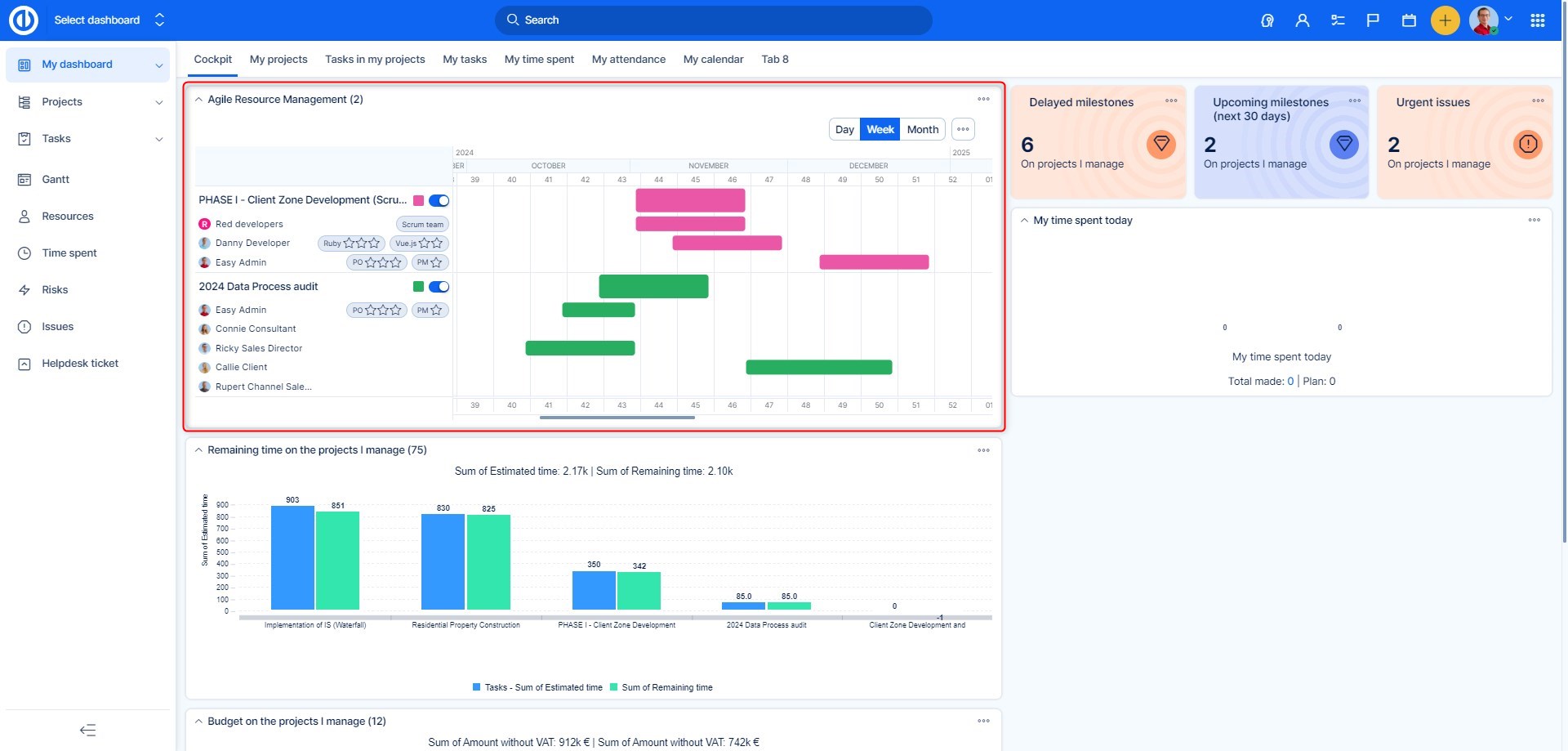Open Gantt from the sidebar
Viewport: 1568px width, 751px height.
pyautogui.click(x=56, y=180)
